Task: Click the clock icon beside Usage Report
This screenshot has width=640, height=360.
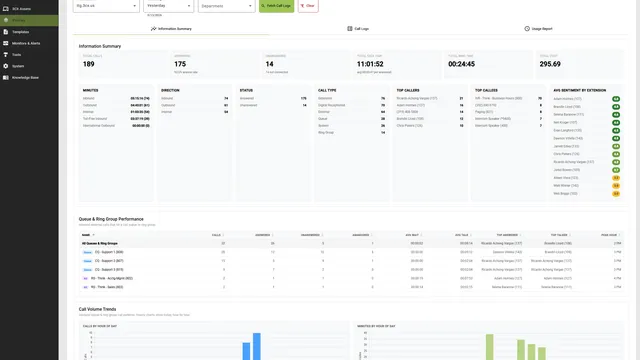Action: click(527, 29)
